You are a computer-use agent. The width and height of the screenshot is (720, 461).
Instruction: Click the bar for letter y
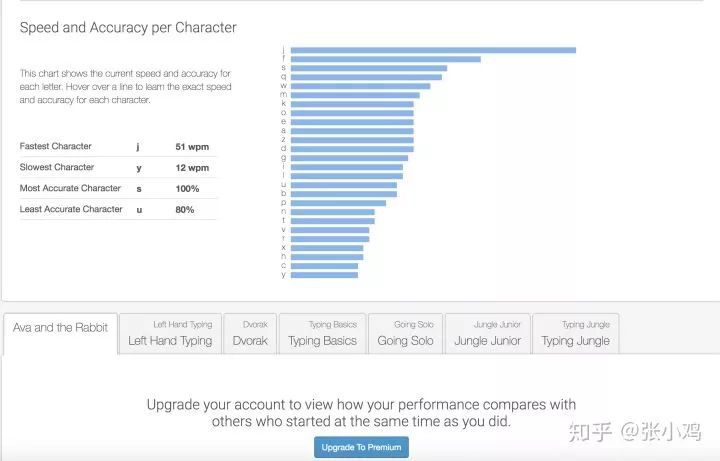[324, 275]
